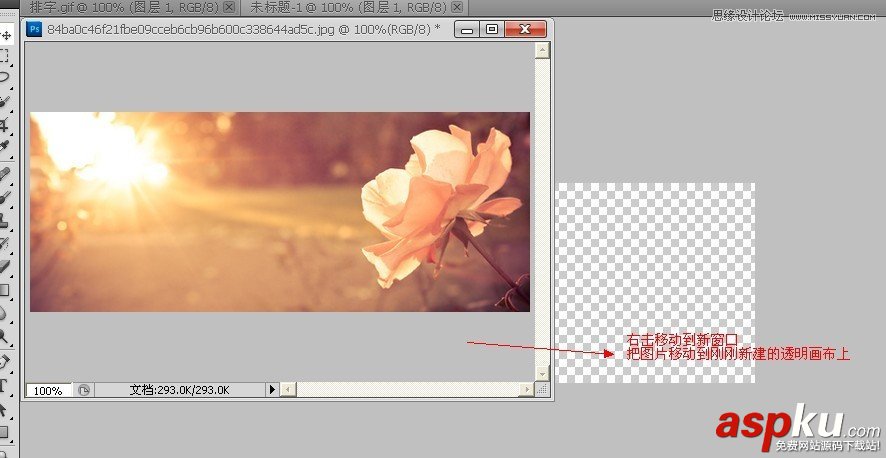Click the 100% zoom field
Screen dimensions: 886x458
pyautogui.click(x=49, y=390)
